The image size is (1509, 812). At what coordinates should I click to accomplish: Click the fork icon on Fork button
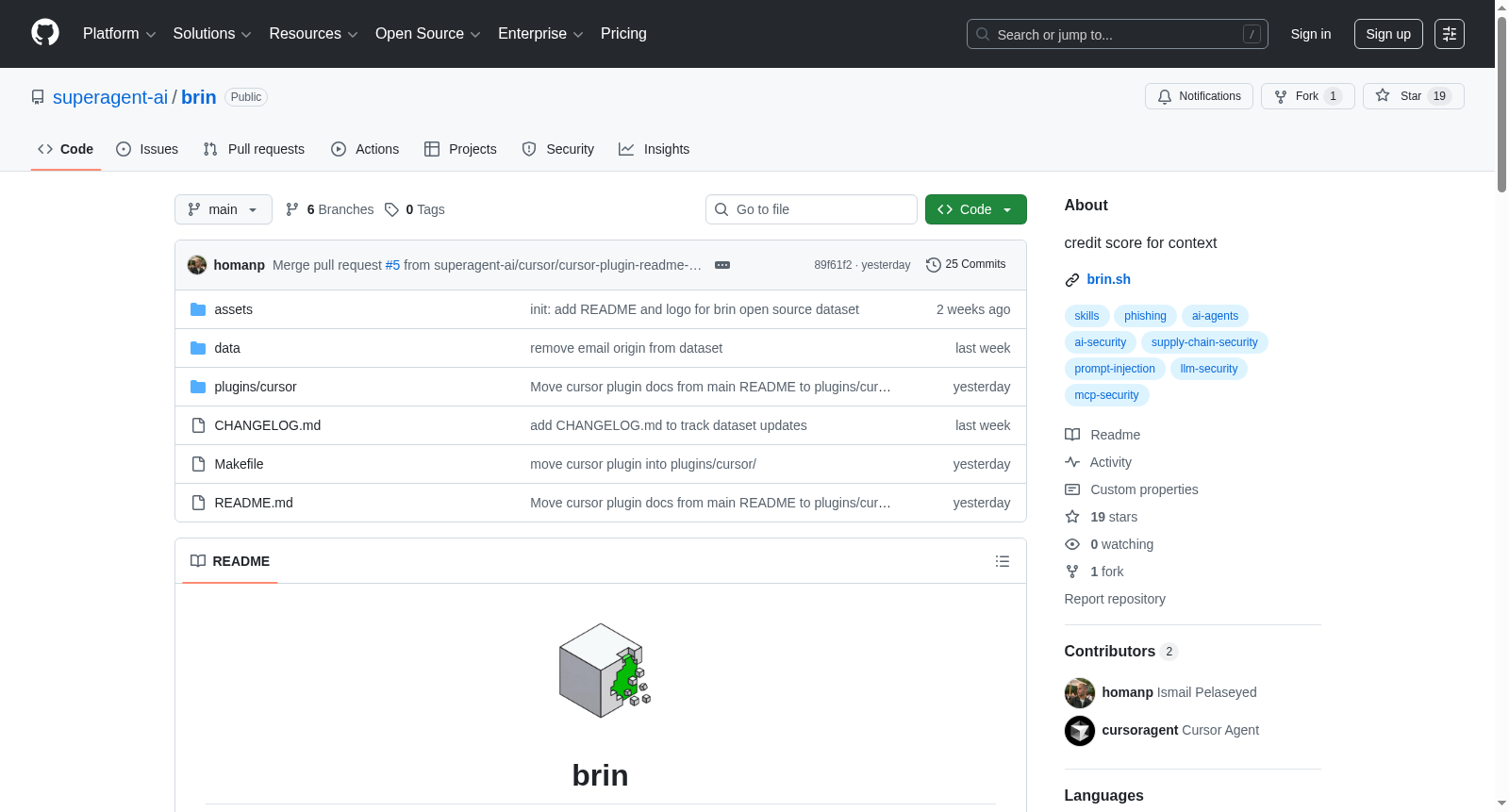tap(1281, 96)
